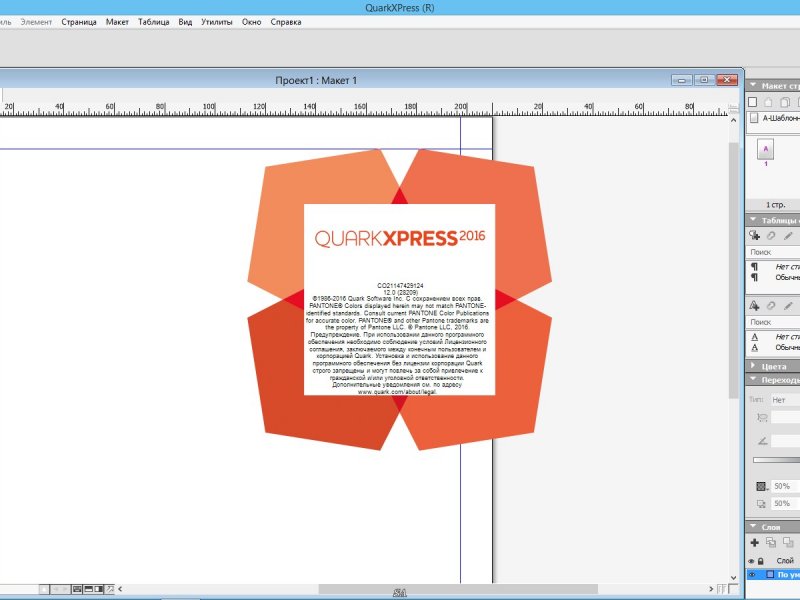Edit the paragraph style with pencil icon
Screen dimensions: 800x600
click(x=788, y=235)
